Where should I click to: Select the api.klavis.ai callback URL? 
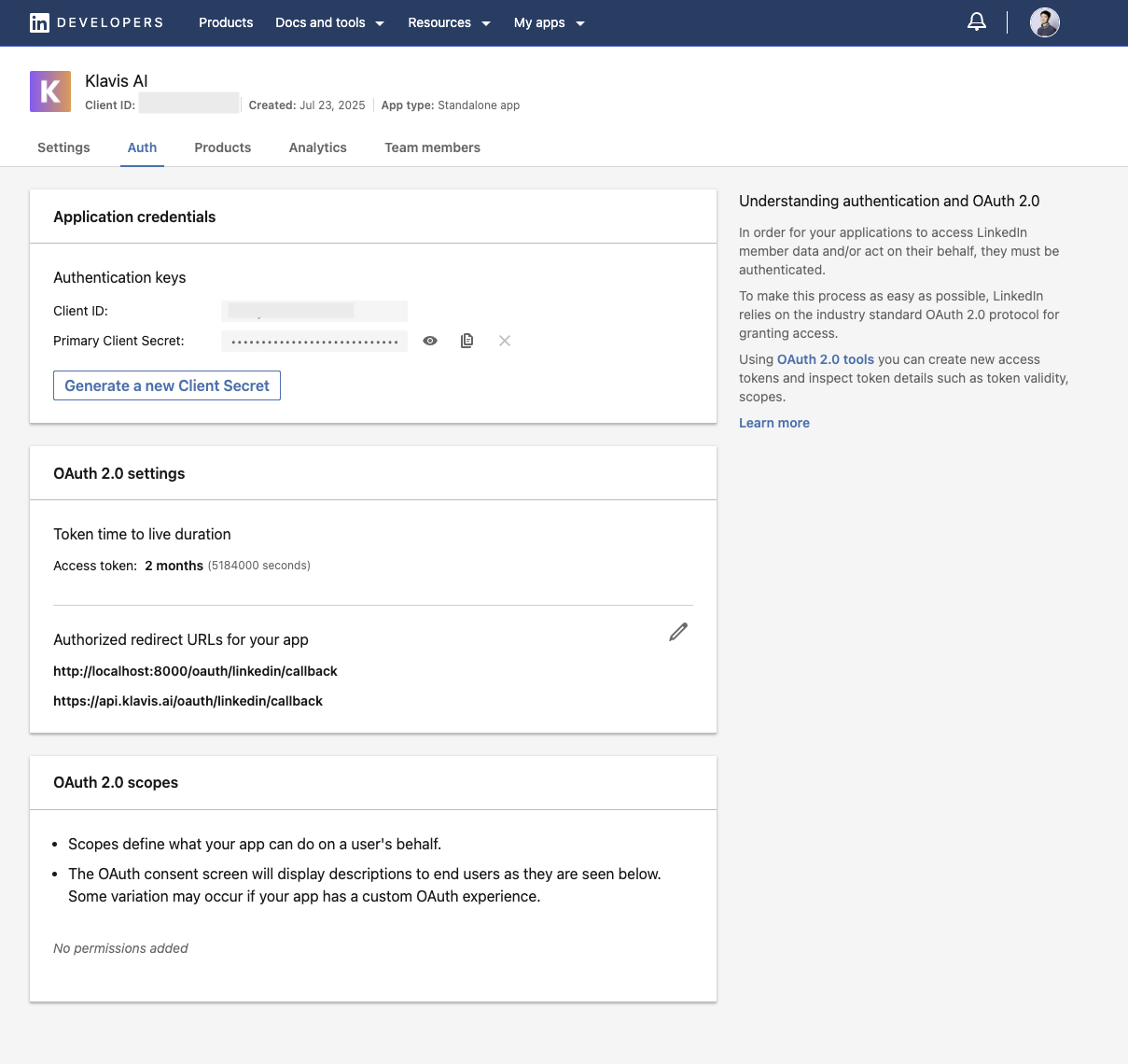tap(188, 701)
